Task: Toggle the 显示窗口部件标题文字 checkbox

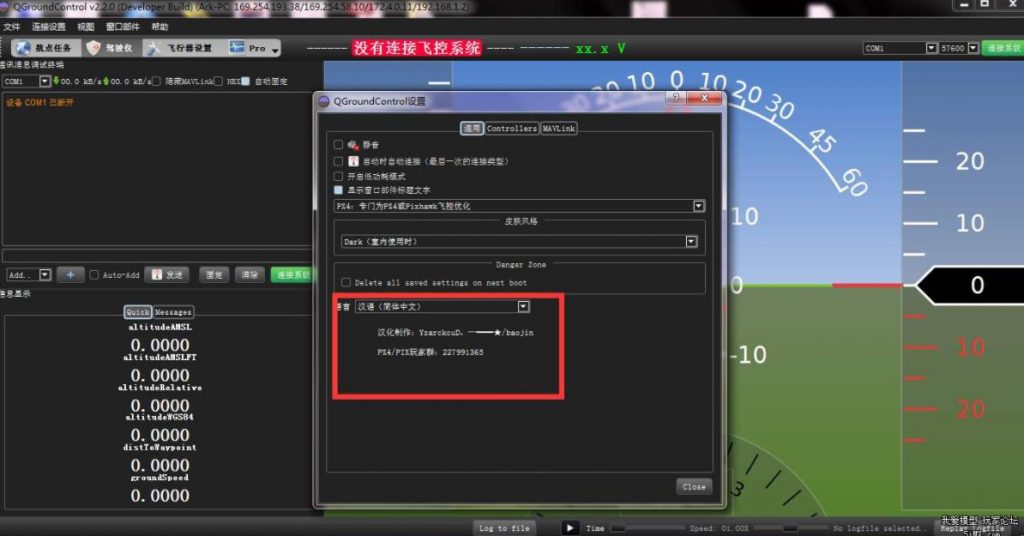Action: click(338, 190)
